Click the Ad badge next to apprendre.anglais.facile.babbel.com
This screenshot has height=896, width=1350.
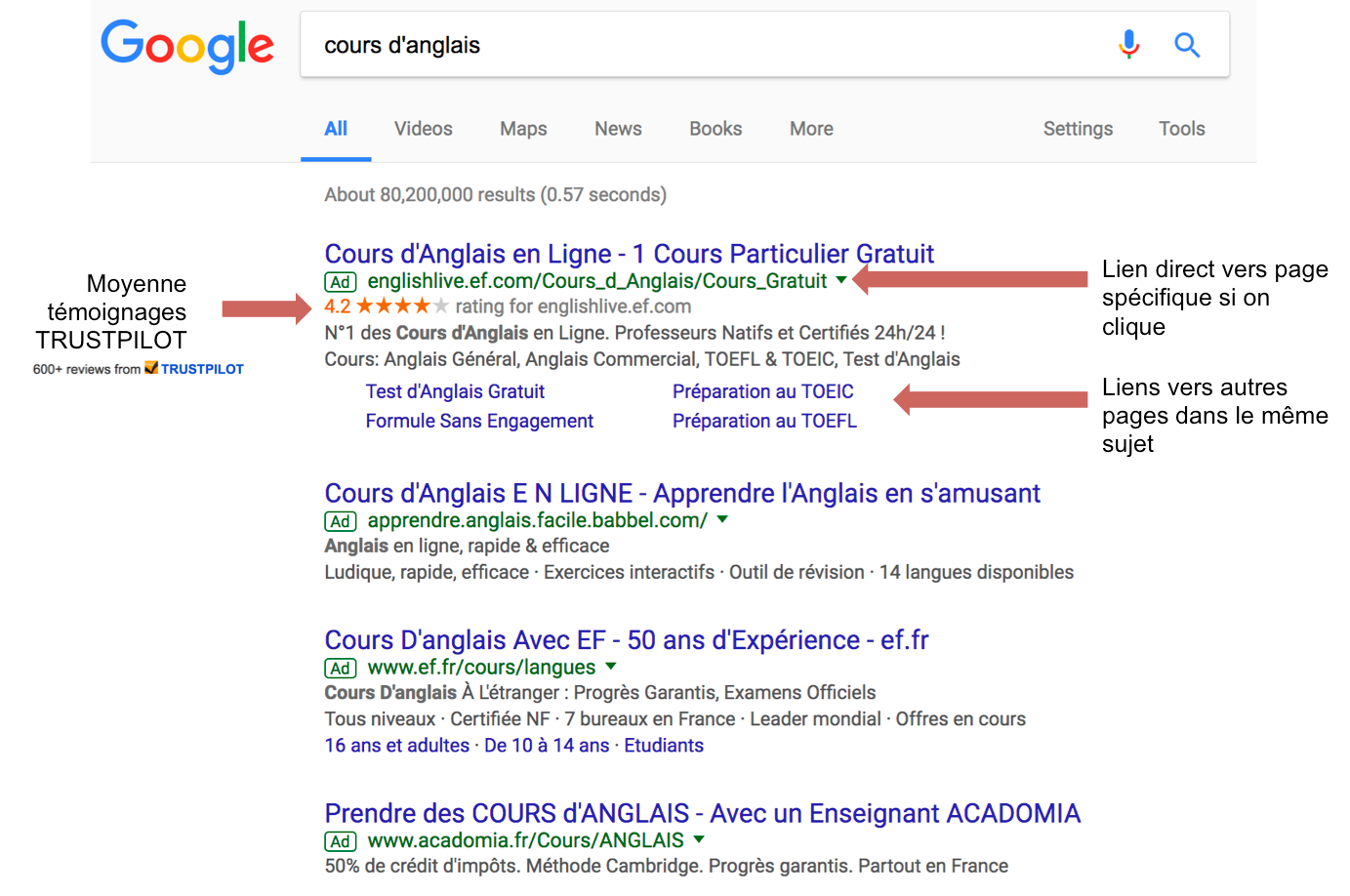[341, 521]
